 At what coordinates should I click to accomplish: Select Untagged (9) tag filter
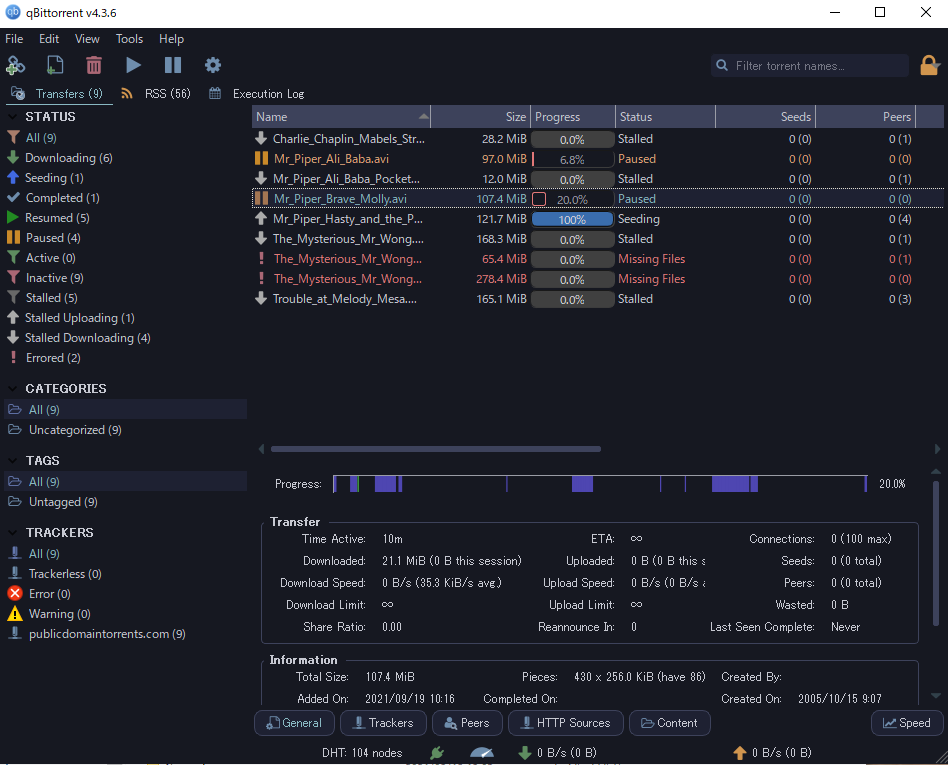[x=53, y=502]
